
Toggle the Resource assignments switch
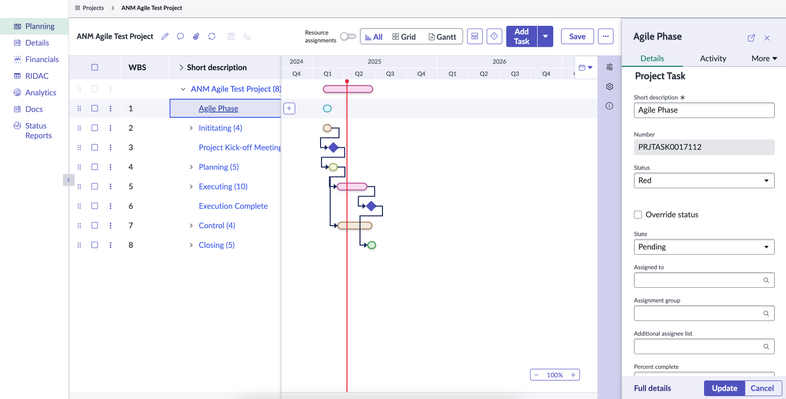(x=348, y=37)
